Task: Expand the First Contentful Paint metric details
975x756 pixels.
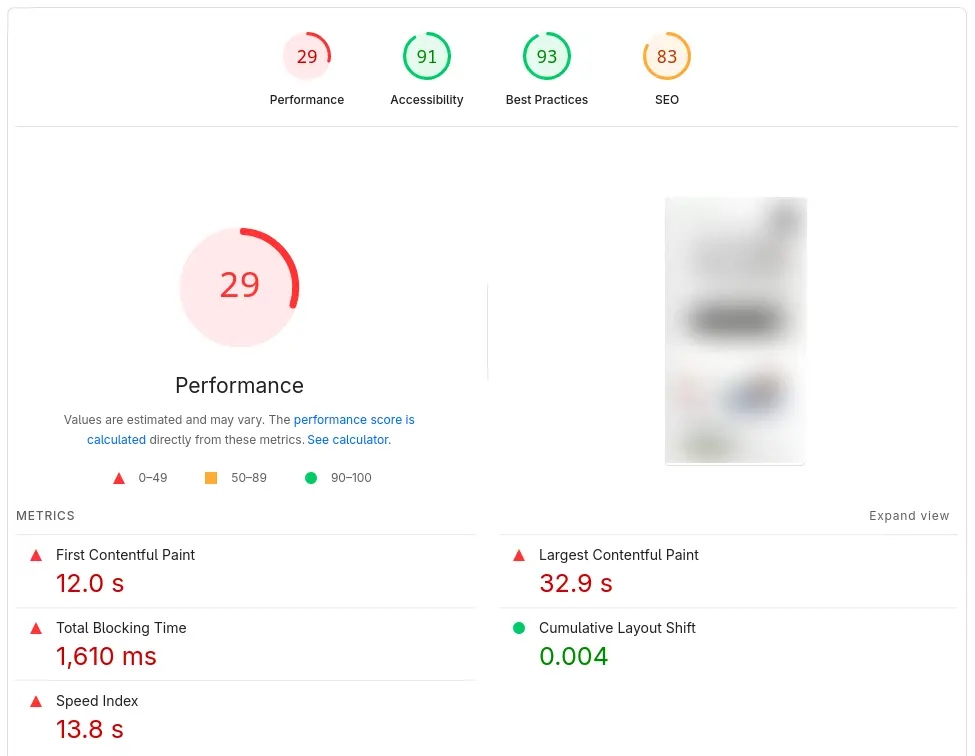Action: coord(125,555)
